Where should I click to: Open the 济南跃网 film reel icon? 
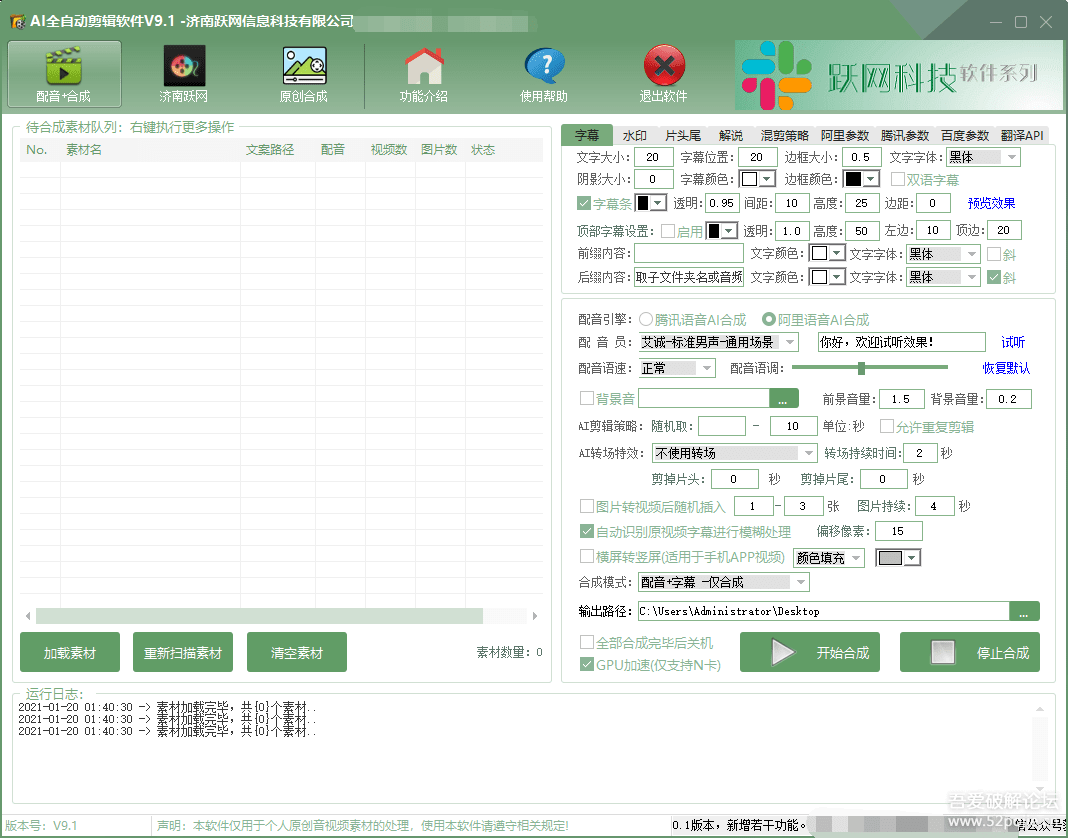pos(184,74)
